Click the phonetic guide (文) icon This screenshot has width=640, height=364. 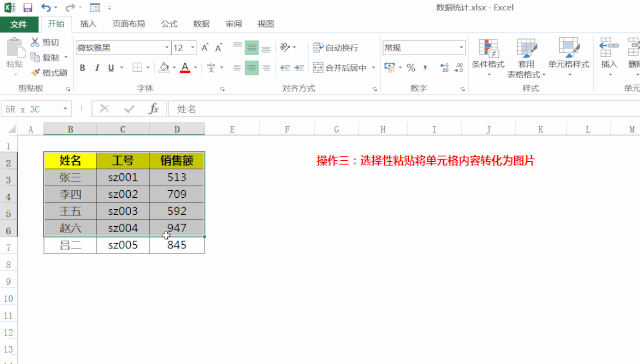[211, 68]
